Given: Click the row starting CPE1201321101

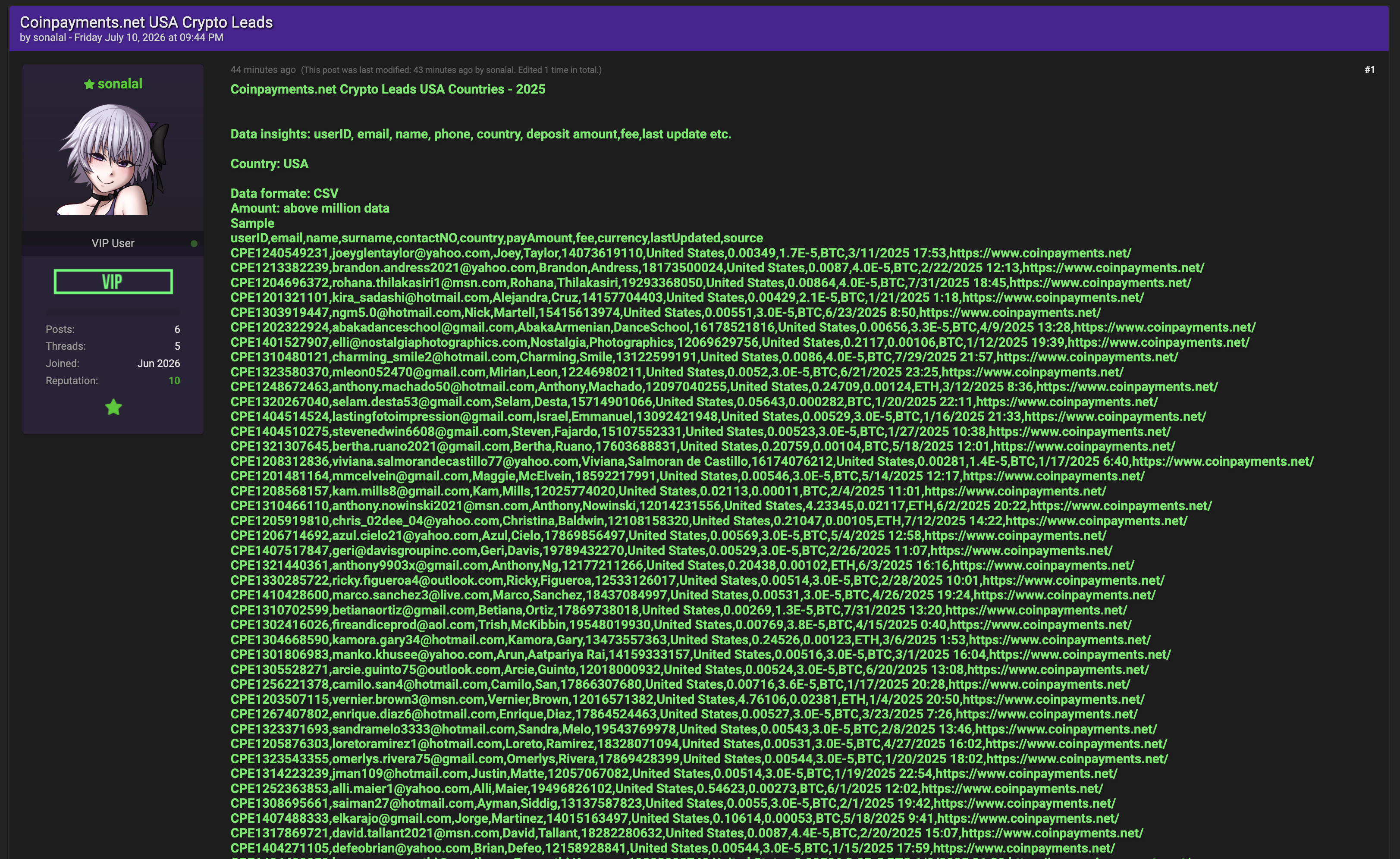Looking at the screenshot, I should pos(687,297).
